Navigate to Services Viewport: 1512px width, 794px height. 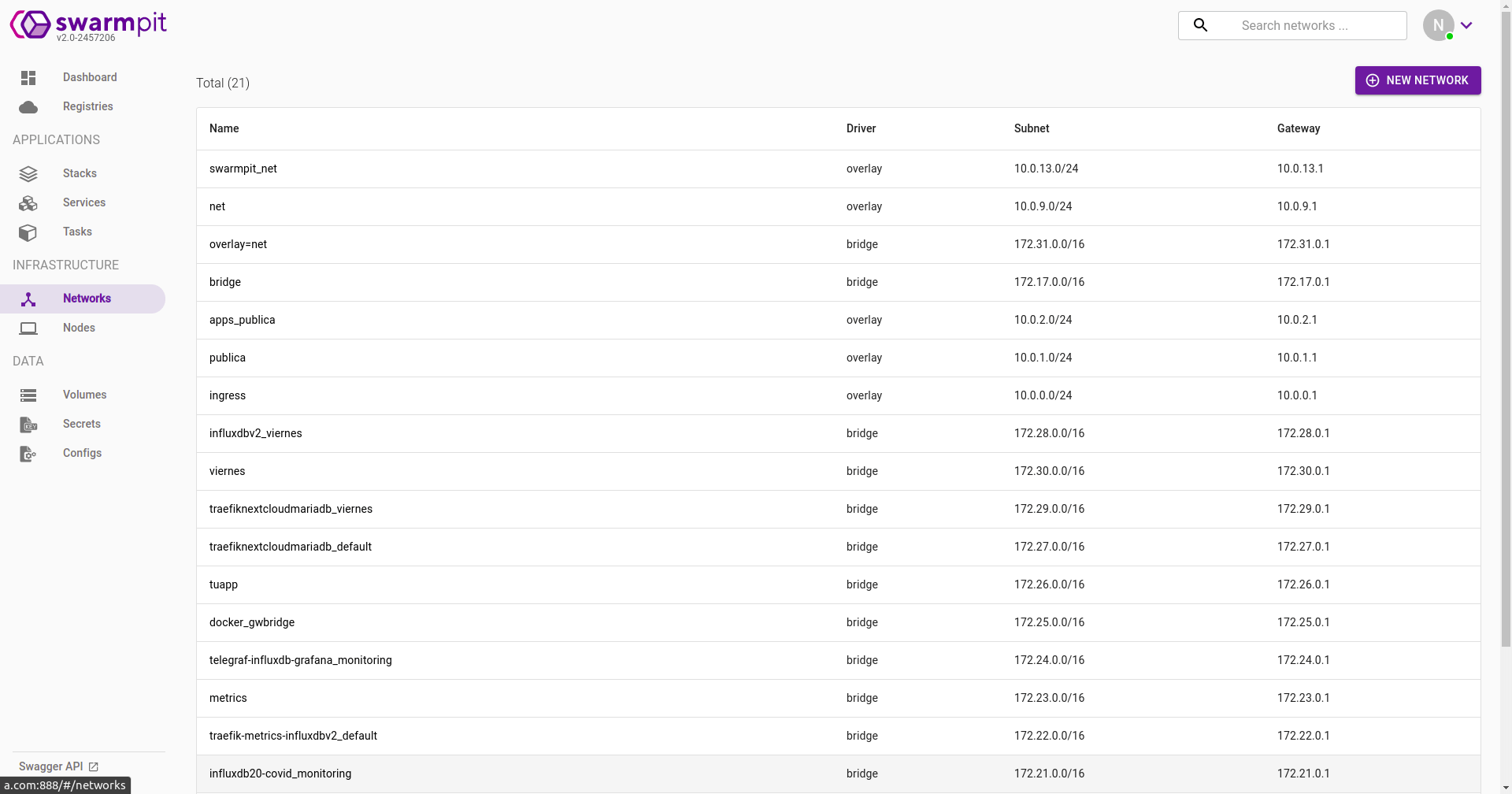coord(83,202)
